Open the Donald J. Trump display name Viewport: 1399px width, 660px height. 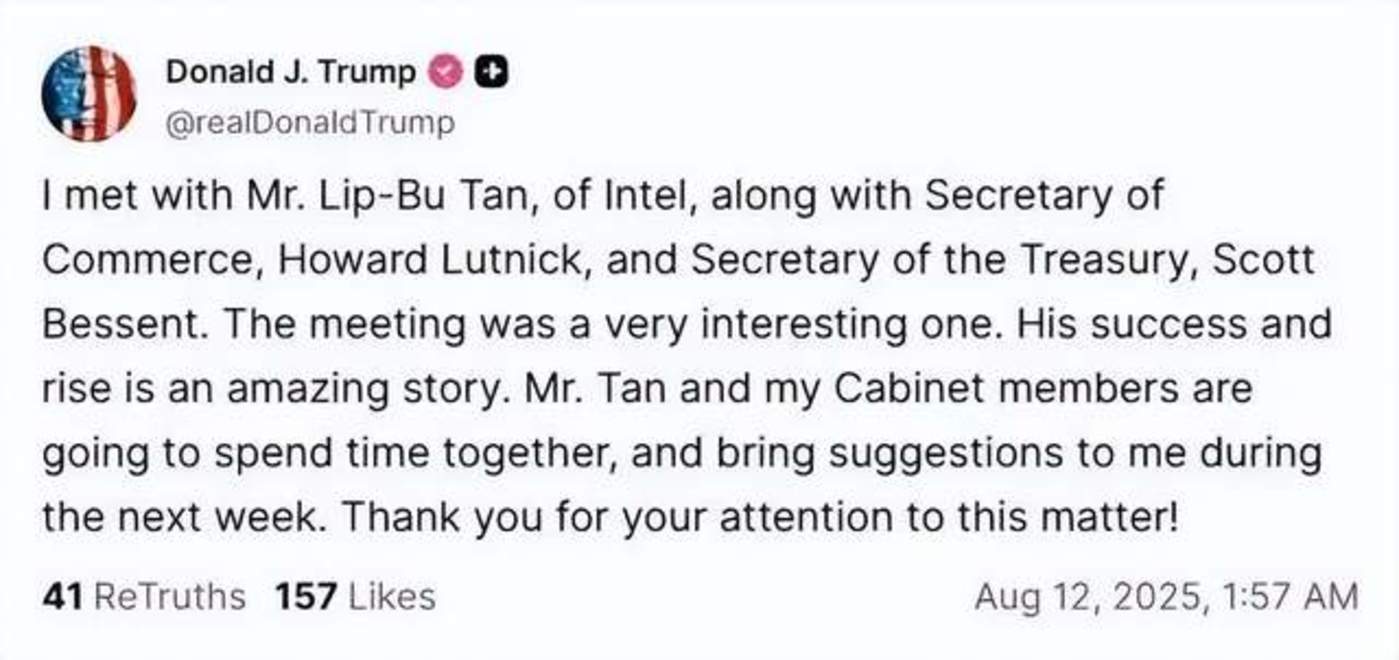tap(290, 72)
